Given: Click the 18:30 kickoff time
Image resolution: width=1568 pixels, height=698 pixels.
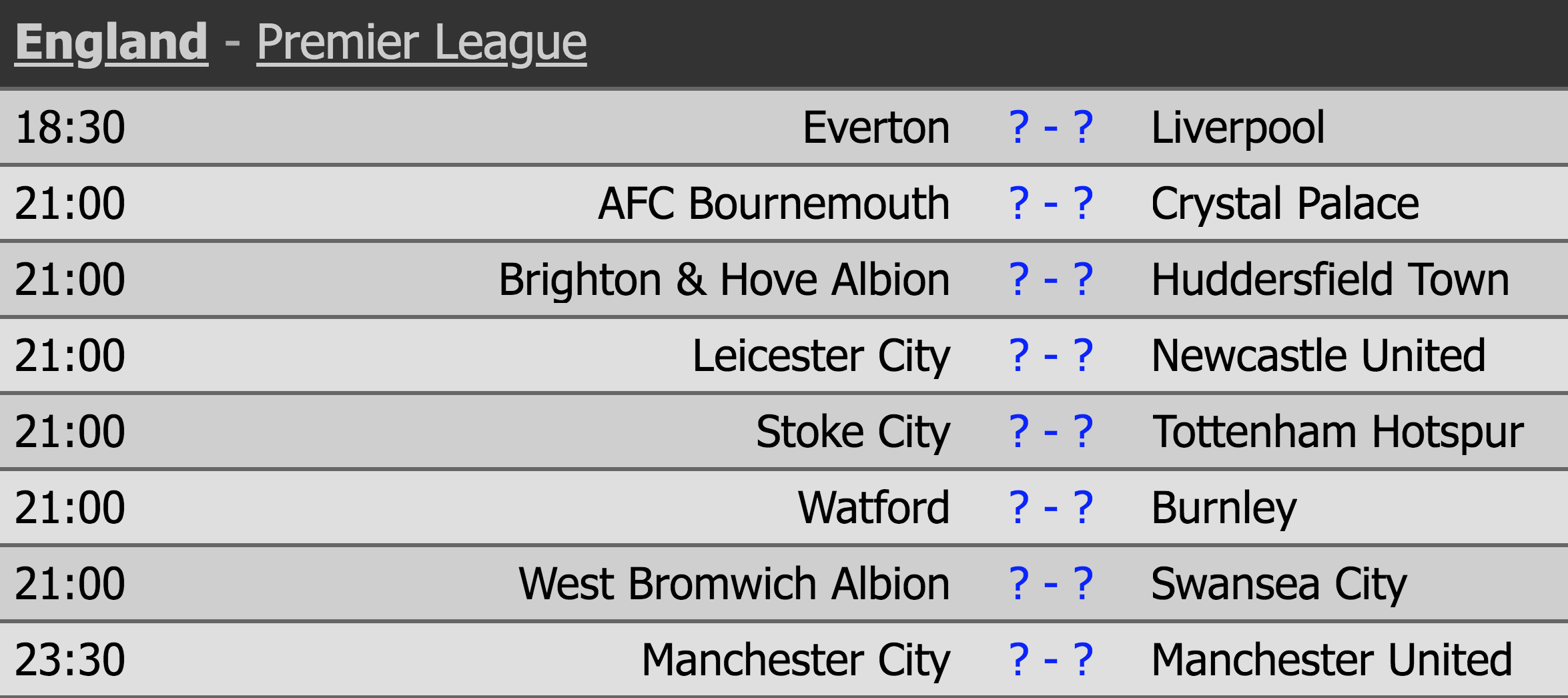Looking at the screenshot, I should [70, 127].
